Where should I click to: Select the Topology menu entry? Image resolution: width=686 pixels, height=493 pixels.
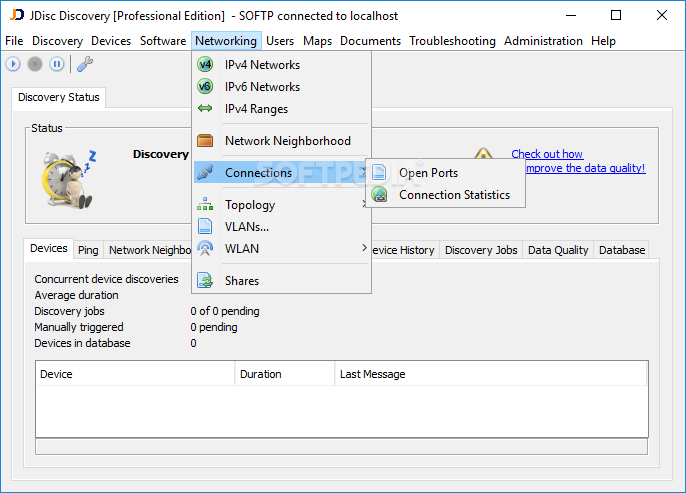coord(282,204)
